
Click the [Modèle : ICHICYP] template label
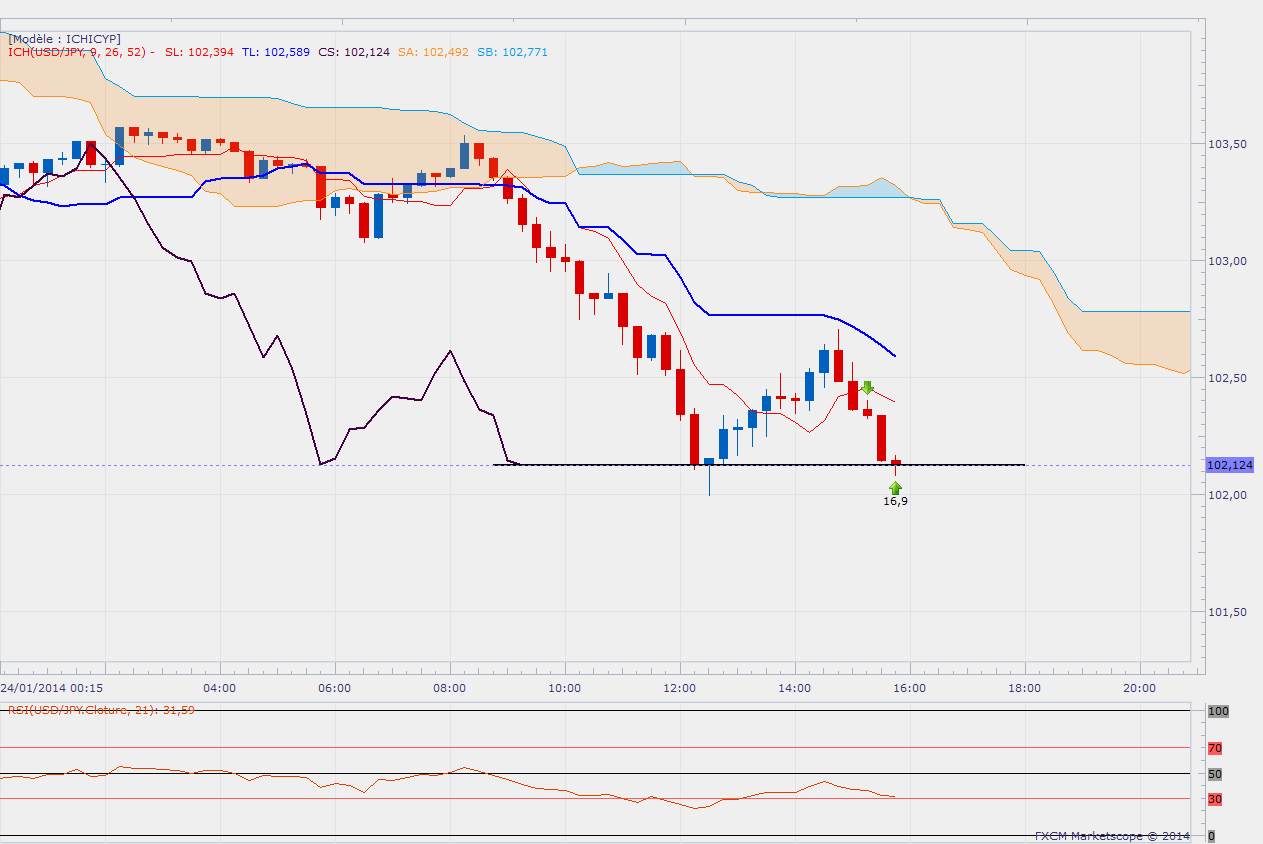pyautogui.click(x=63, y=38)
